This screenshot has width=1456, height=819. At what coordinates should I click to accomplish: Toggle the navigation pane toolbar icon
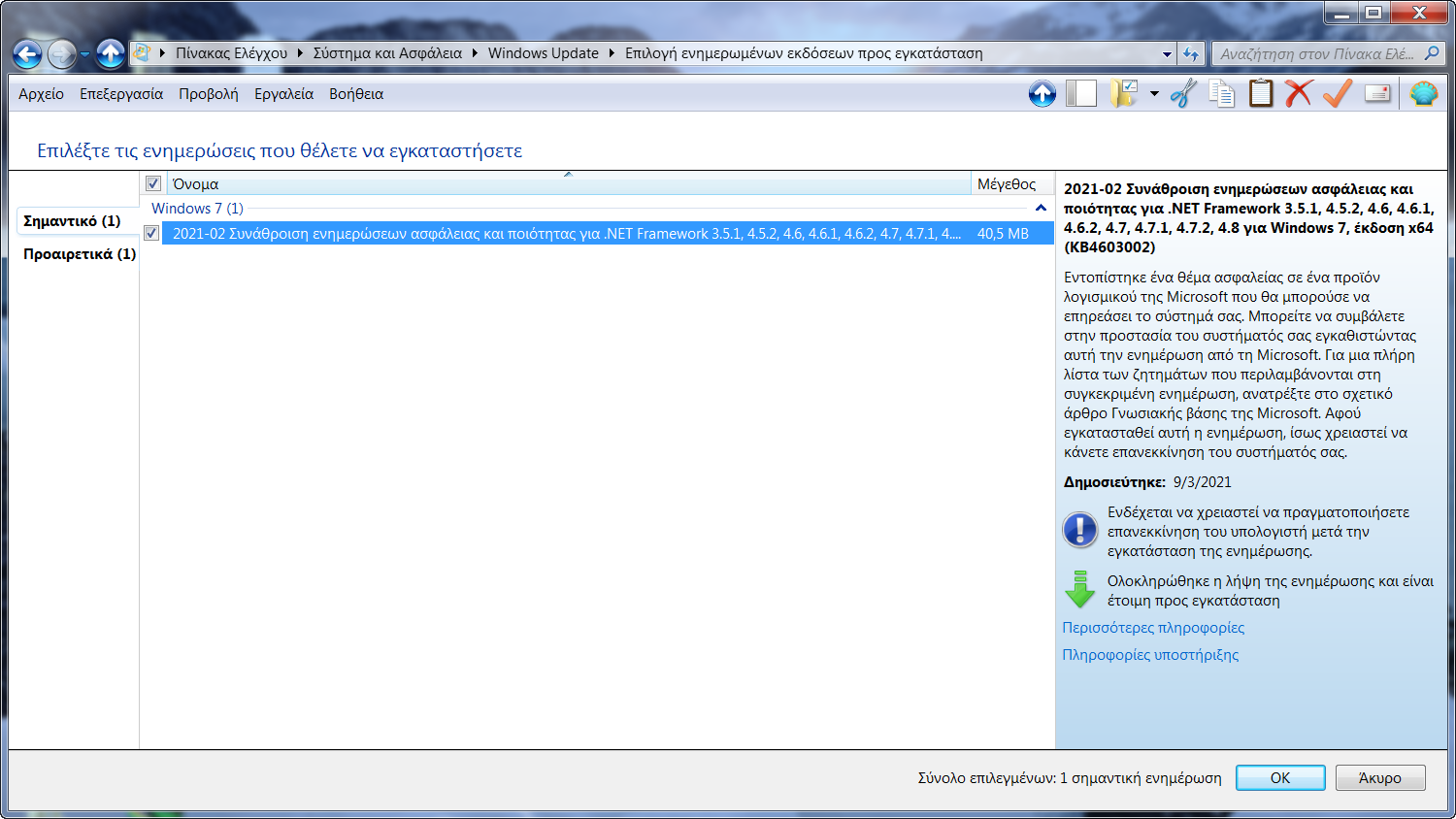pos(1080,94)
